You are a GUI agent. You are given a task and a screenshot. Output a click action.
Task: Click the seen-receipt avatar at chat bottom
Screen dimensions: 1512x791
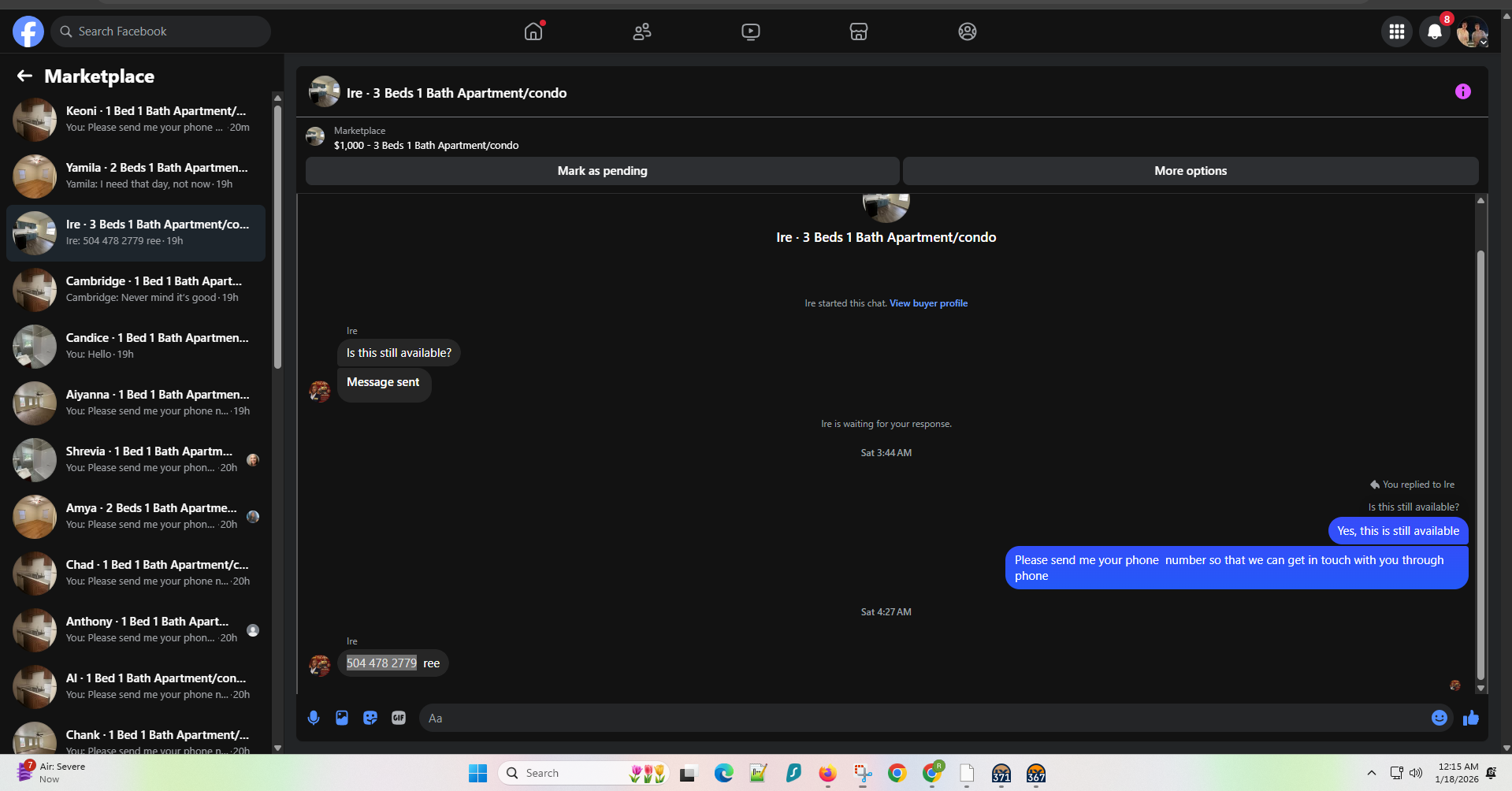tap(1455, 685)
